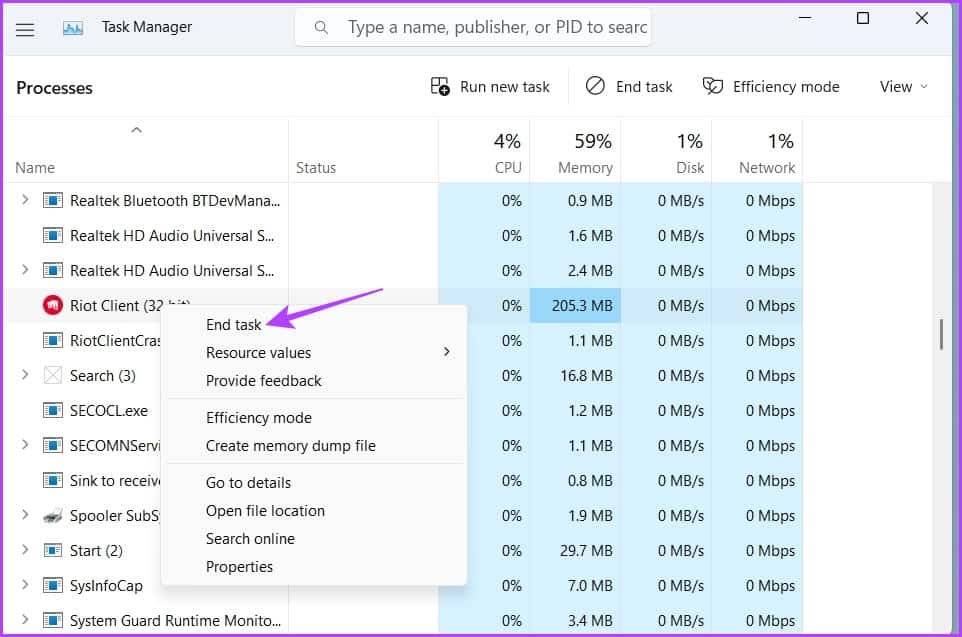Click the SECOMNService process icon
This screenshot has height=637, width=962.
(53, 445)
